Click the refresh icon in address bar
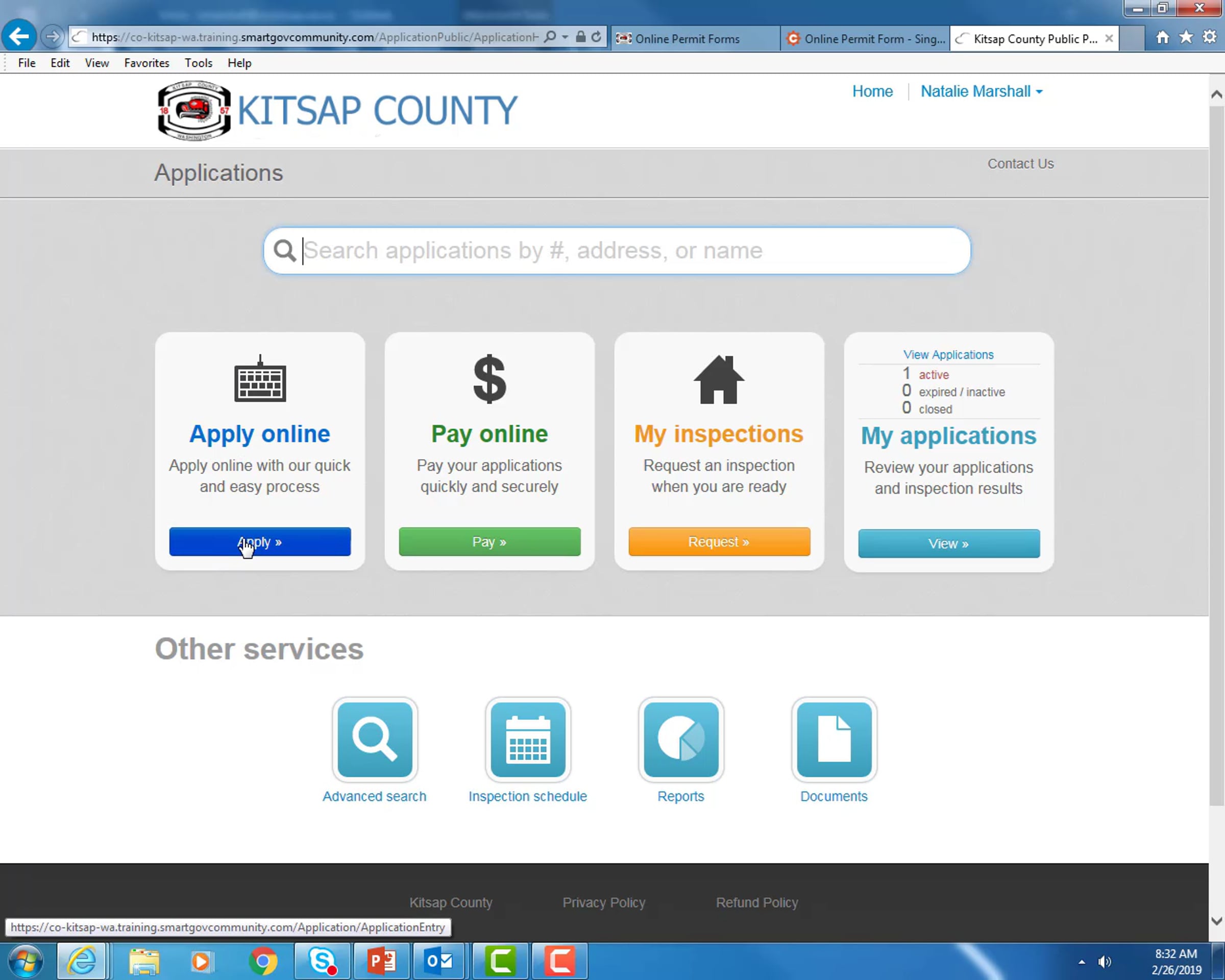1225x980 pixels. point(596,37)
